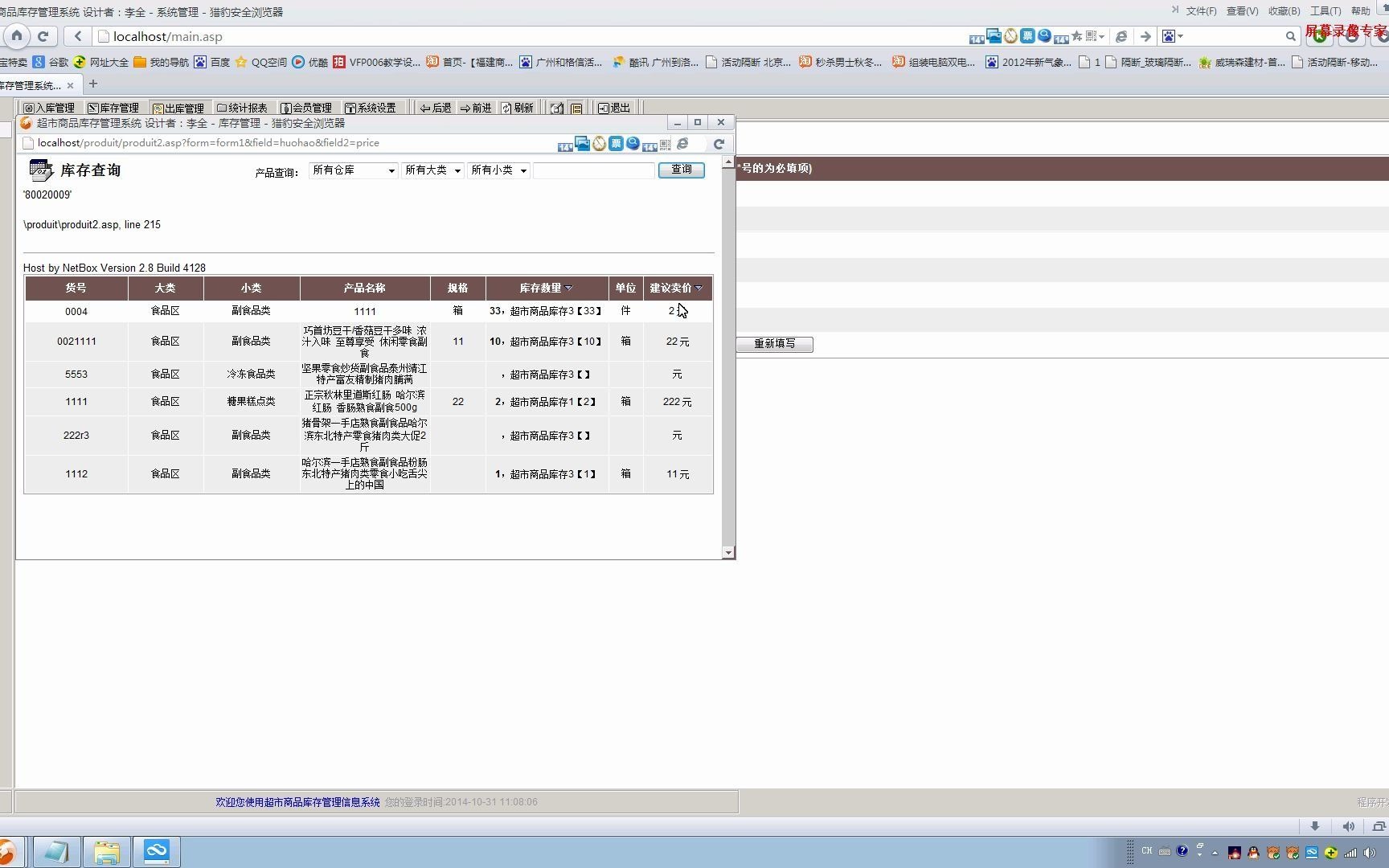The image size is (1389, 868).
Task: Click the favorite star-plus icon in main address bar
Action: (x=1076, y=36)
